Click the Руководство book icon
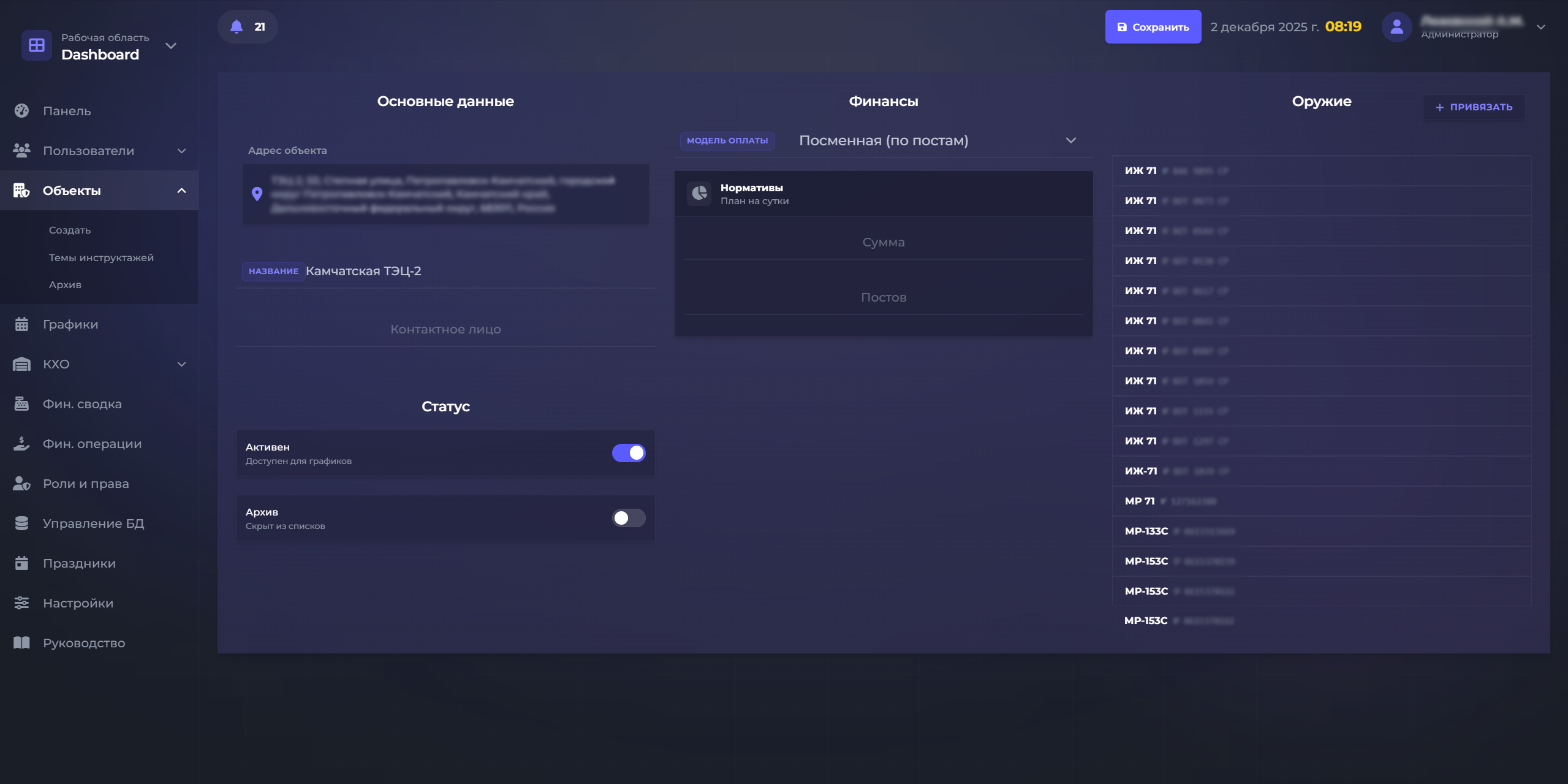The image size is (1568, 784). [x=21, y=643]
